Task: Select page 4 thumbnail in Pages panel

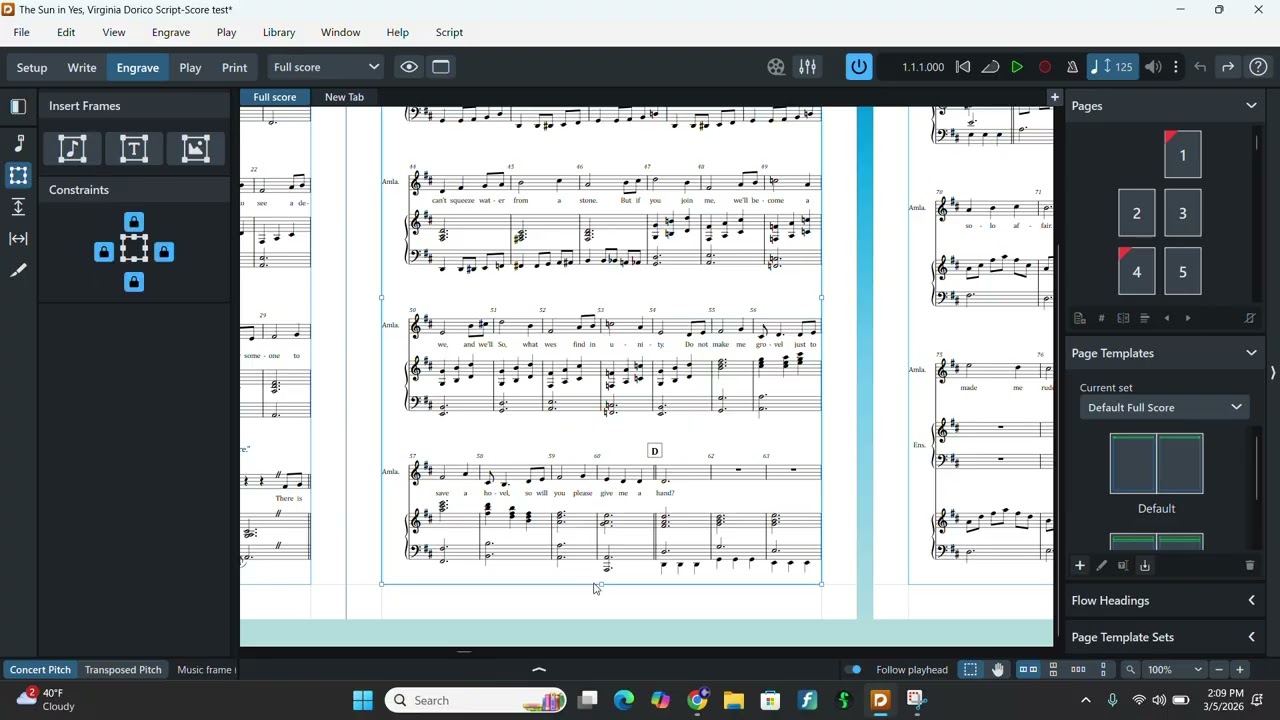Action: pos(1136,272)
